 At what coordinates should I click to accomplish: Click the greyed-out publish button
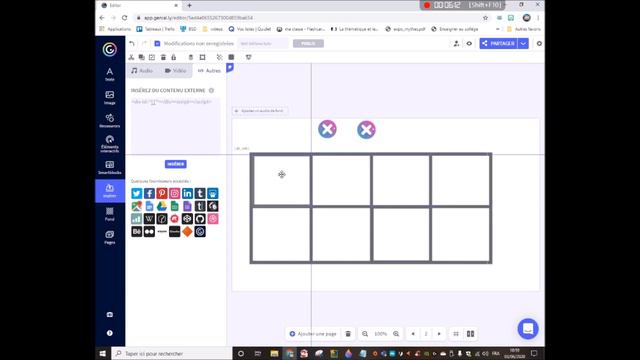click(308, 43)
